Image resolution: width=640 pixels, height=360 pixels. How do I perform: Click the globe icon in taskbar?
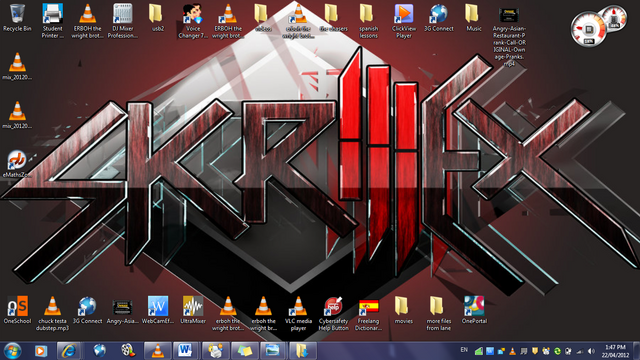[x=99, y=351]
